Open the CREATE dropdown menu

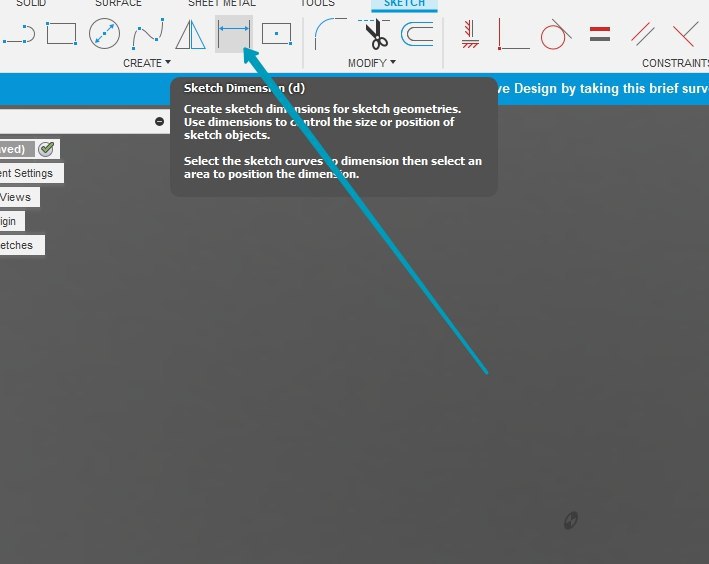point(147,63)
